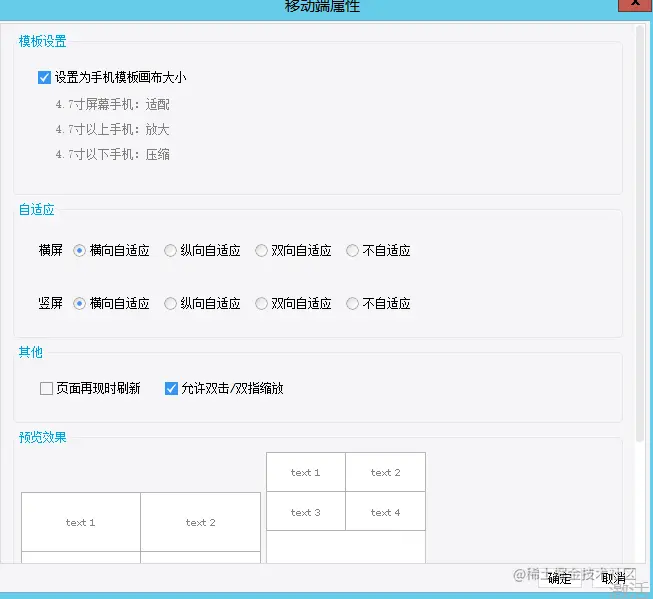Click text 1 cell in left preview
Screen dimensions: 653x599
[x=81, y=522]
